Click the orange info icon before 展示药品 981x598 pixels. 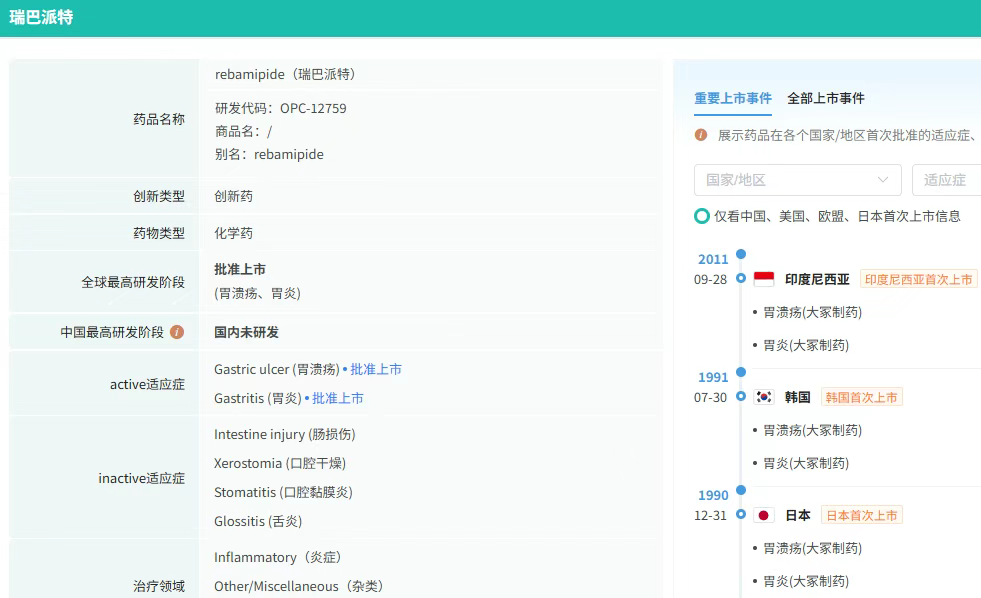[x=701, y=134]
